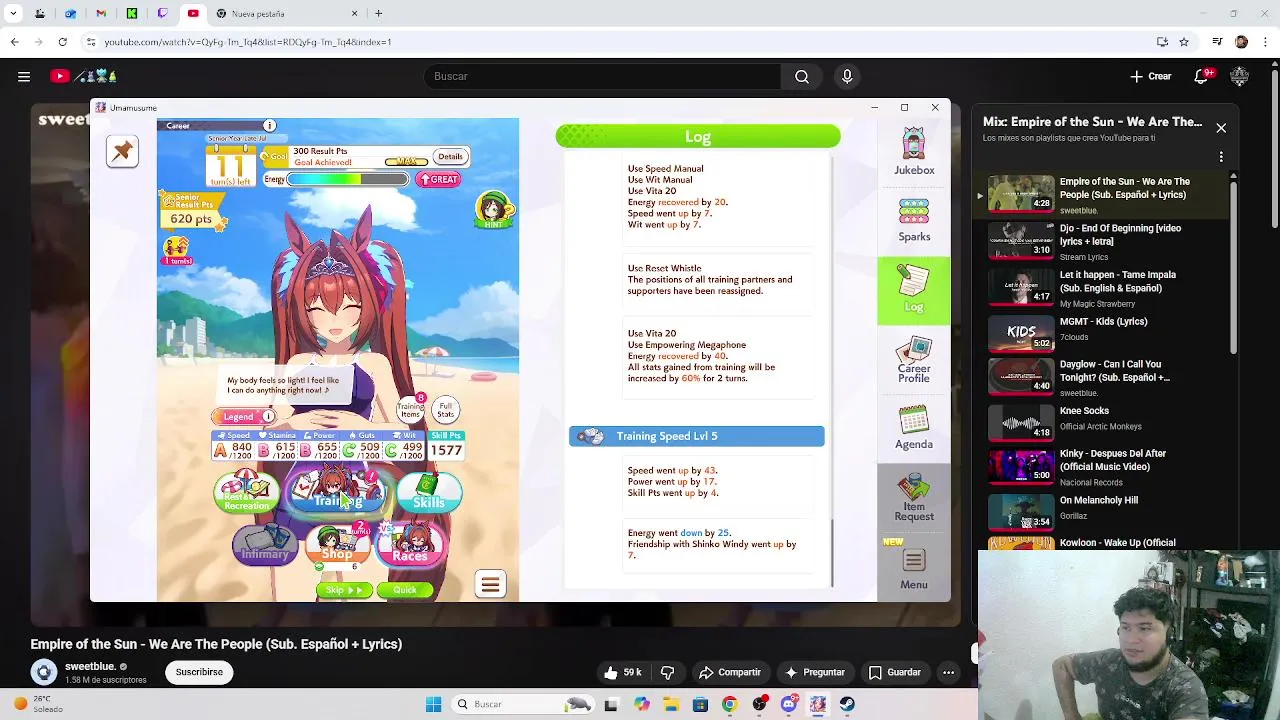Switch to the Twitch browser tab
The image size is (1280, 720).
pos(162,14)
